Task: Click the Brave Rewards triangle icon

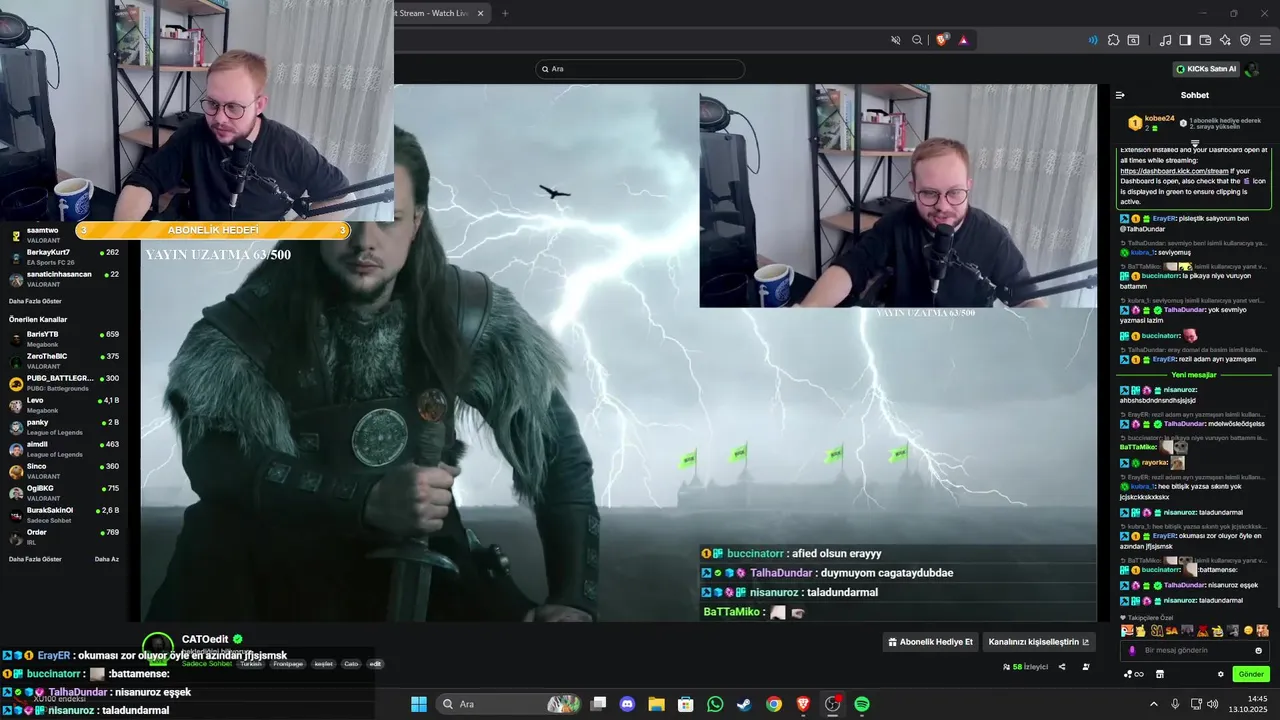Action: pos(963,40)
